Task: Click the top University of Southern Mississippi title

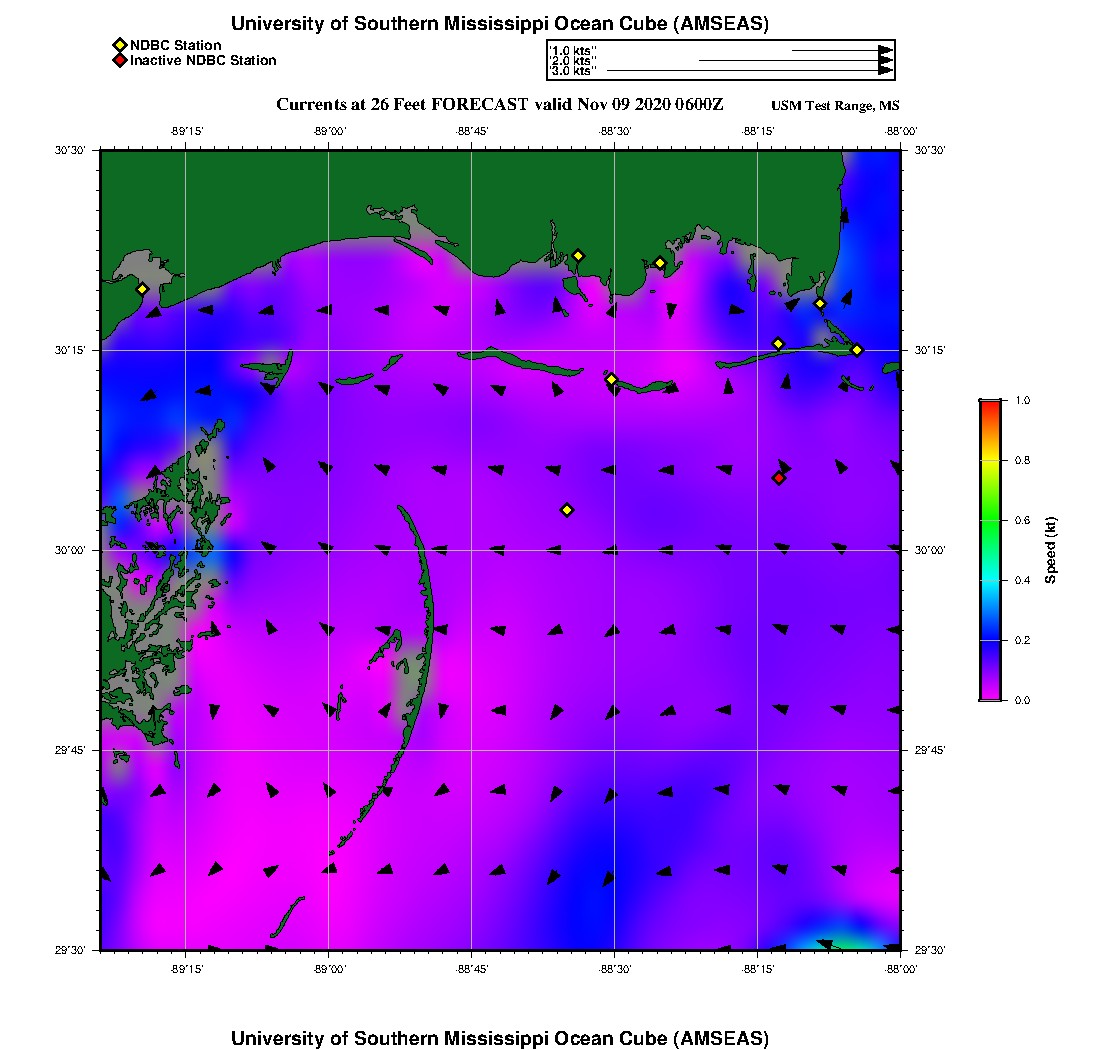Action: click(499, 24)
